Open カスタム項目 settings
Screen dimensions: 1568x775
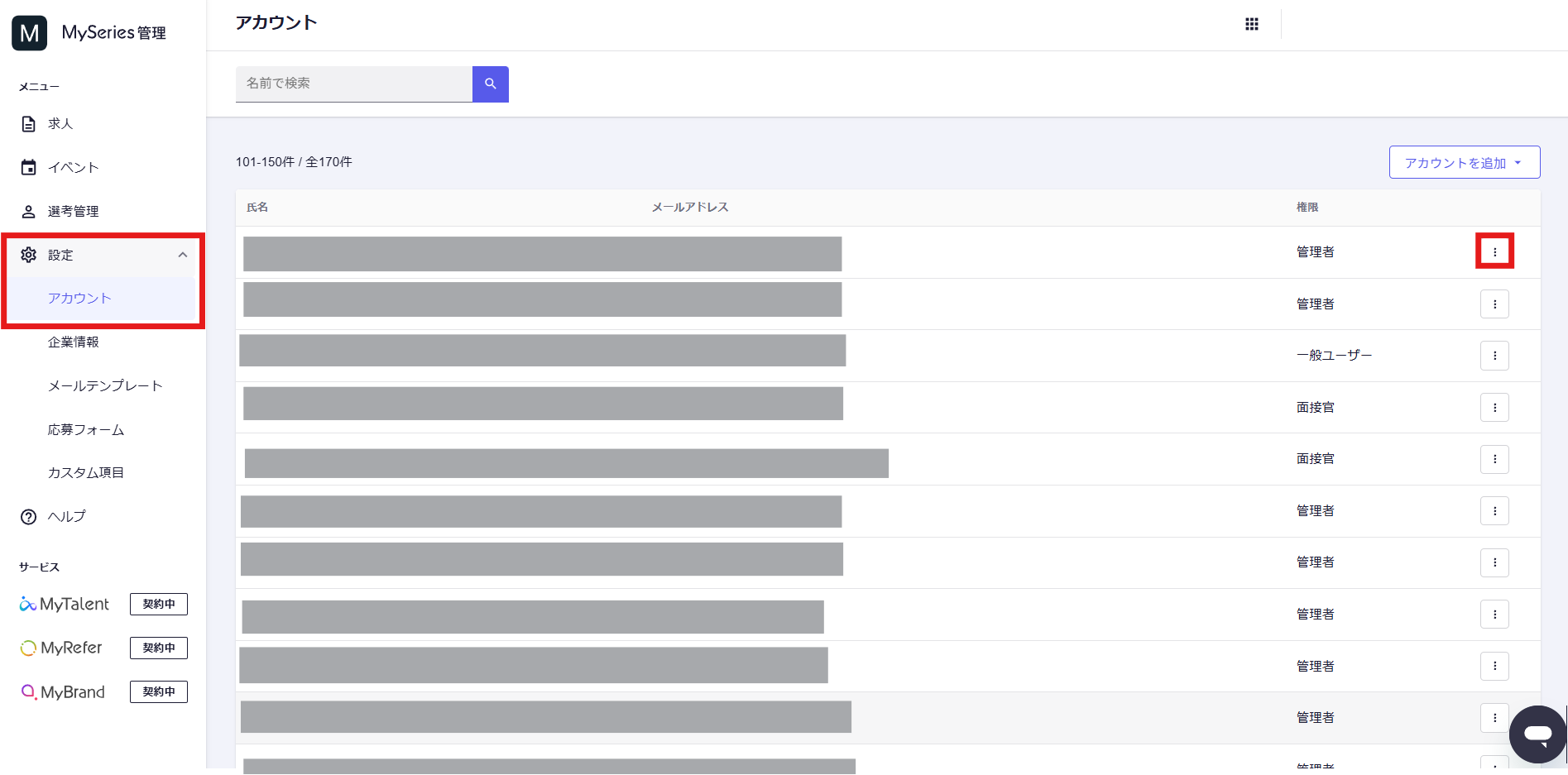86,473
